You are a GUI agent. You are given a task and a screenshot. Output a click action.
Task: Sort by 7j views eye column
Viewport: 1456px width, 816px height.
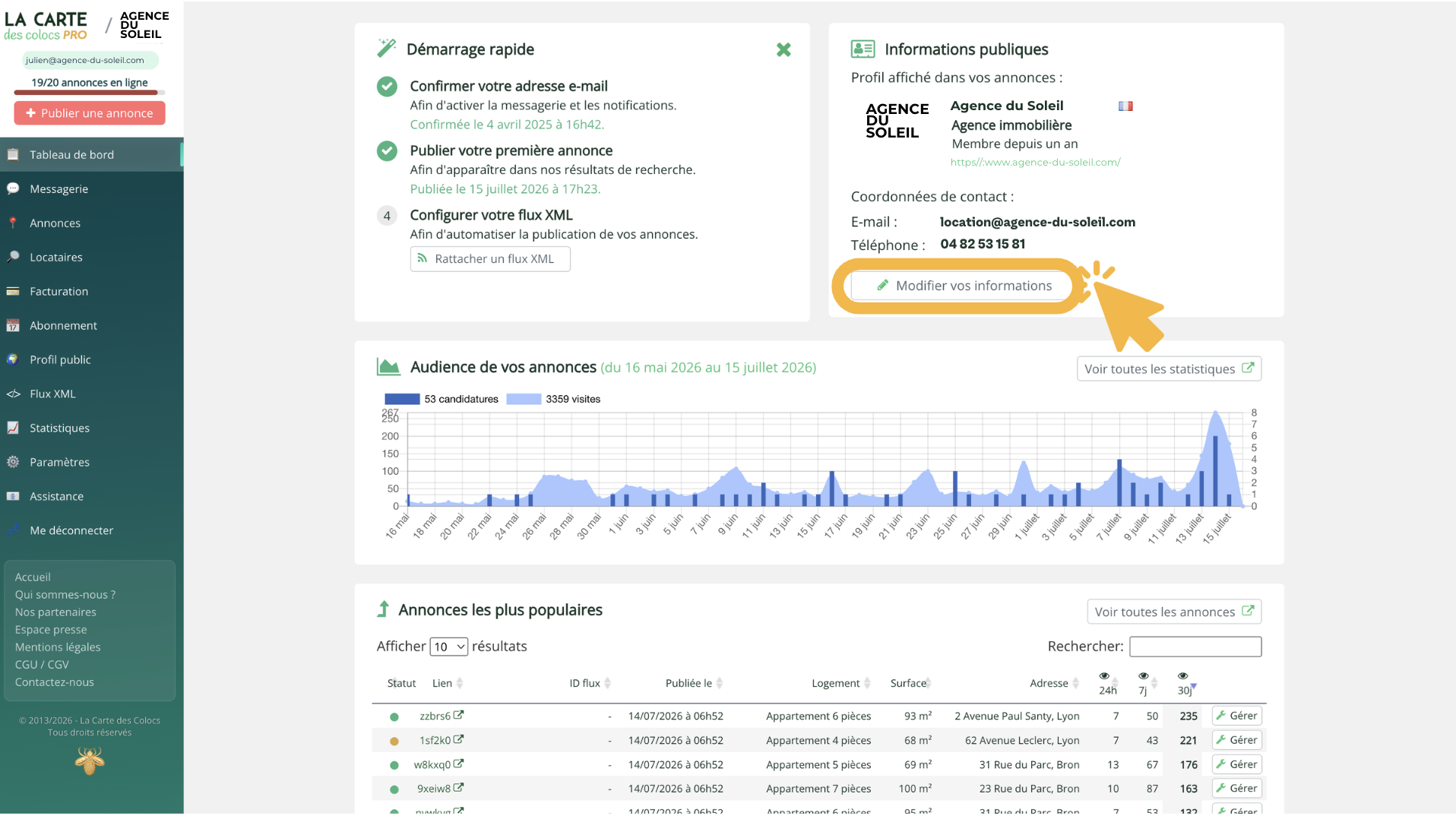click(x=1146, y=683)
